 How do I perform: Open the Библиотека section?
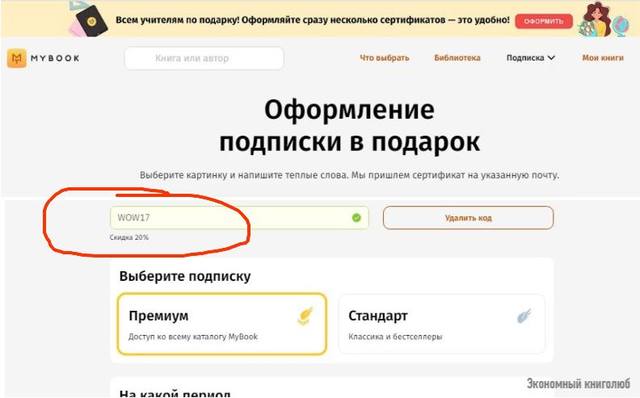point(457,58)
